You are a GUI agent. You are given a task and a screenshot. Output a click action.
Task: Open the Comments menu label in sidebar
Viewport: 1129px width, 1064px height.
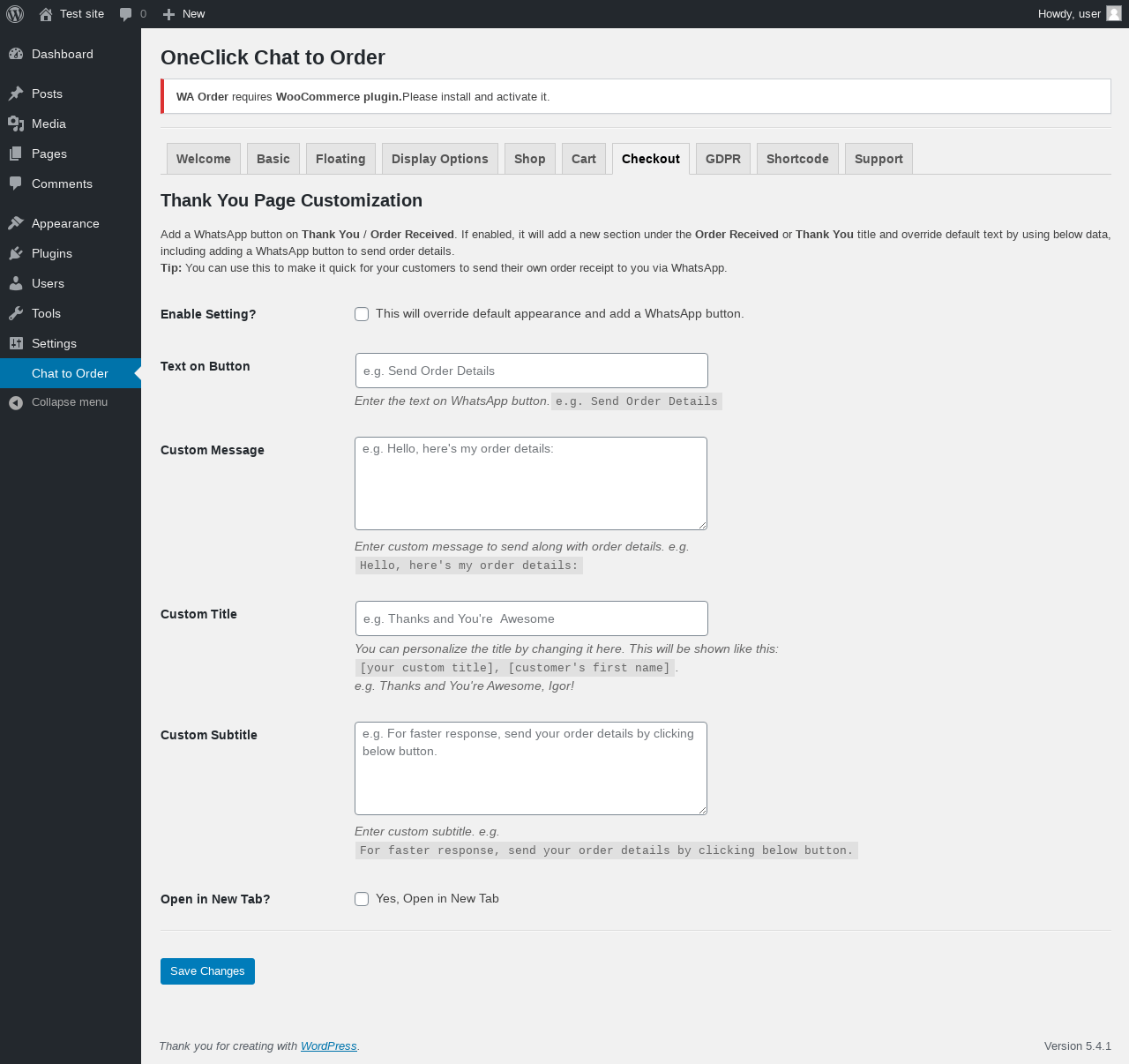click(x=62, y=184)
